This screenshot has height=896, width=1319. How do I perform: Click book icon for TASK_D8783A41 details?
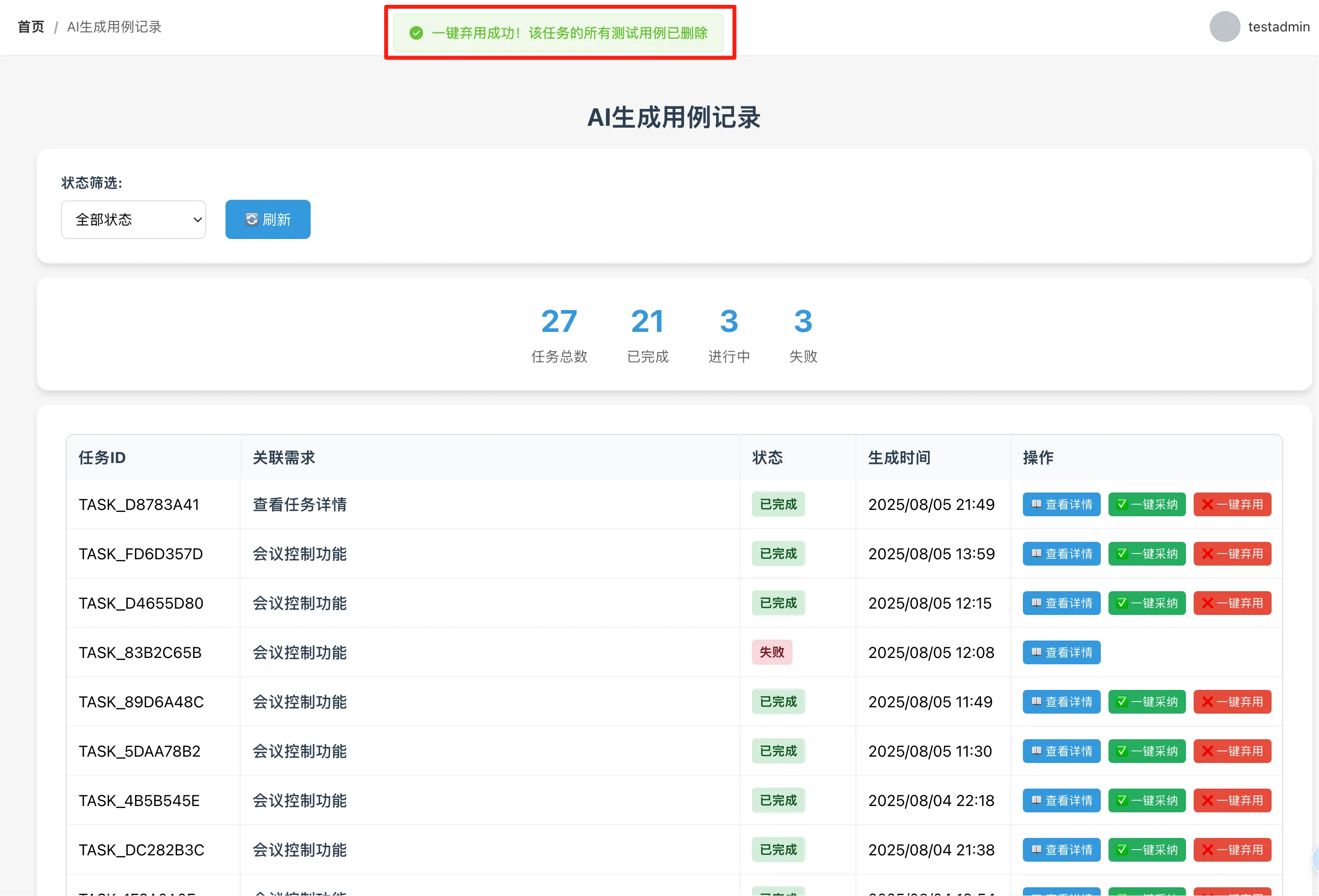(1036, 505)
